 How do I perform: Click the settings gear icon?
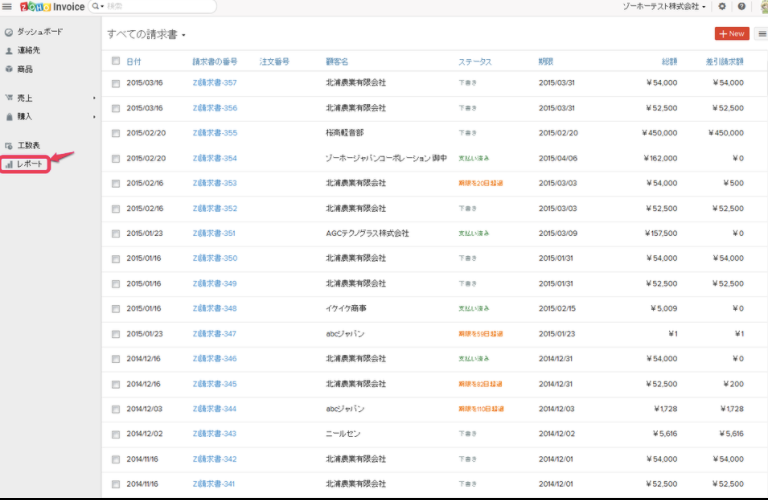click(722, 6)
